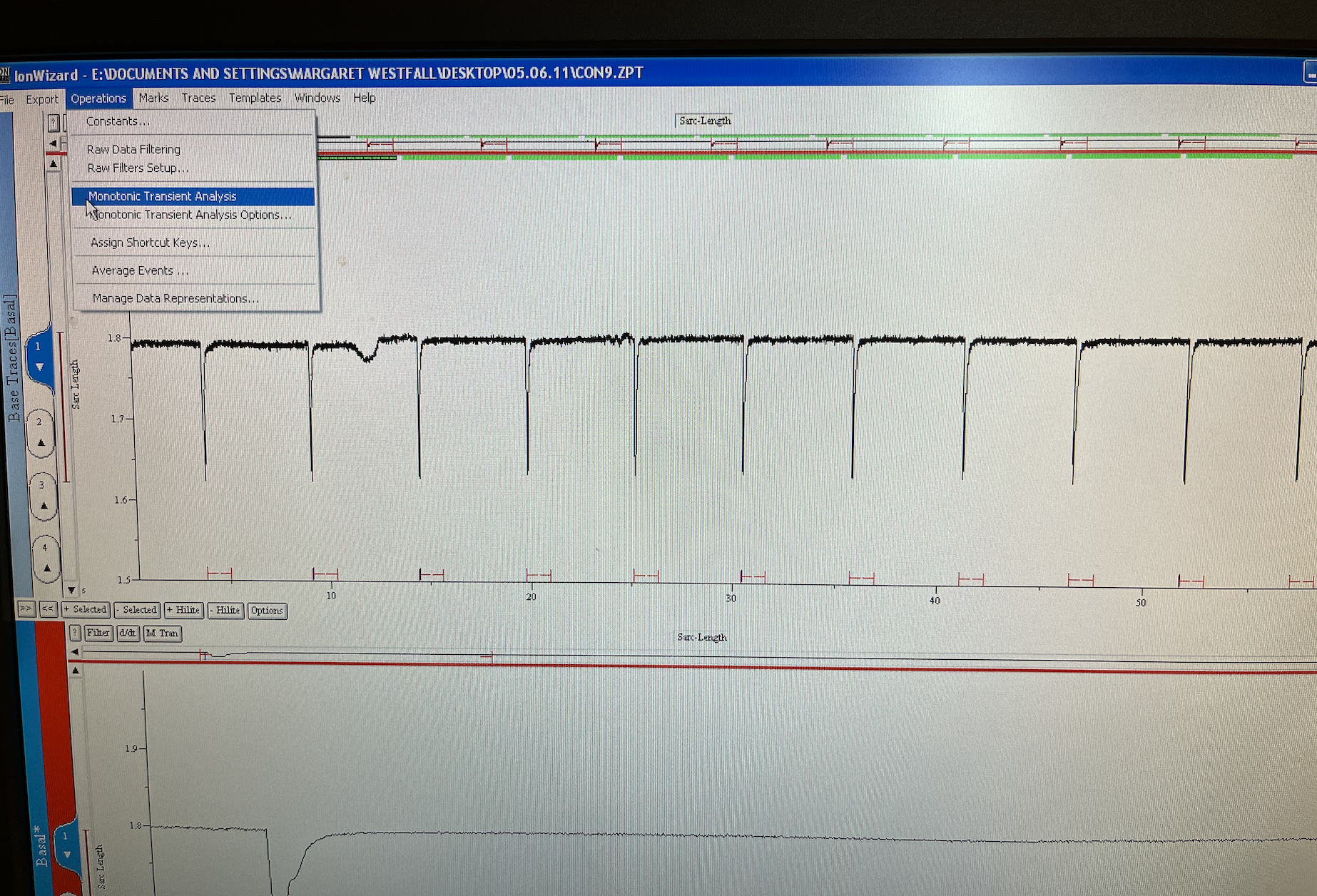Click the red event mark nearest the 30 s tick
This screenshot has width=1317, height=896.
tap(753, 576)
